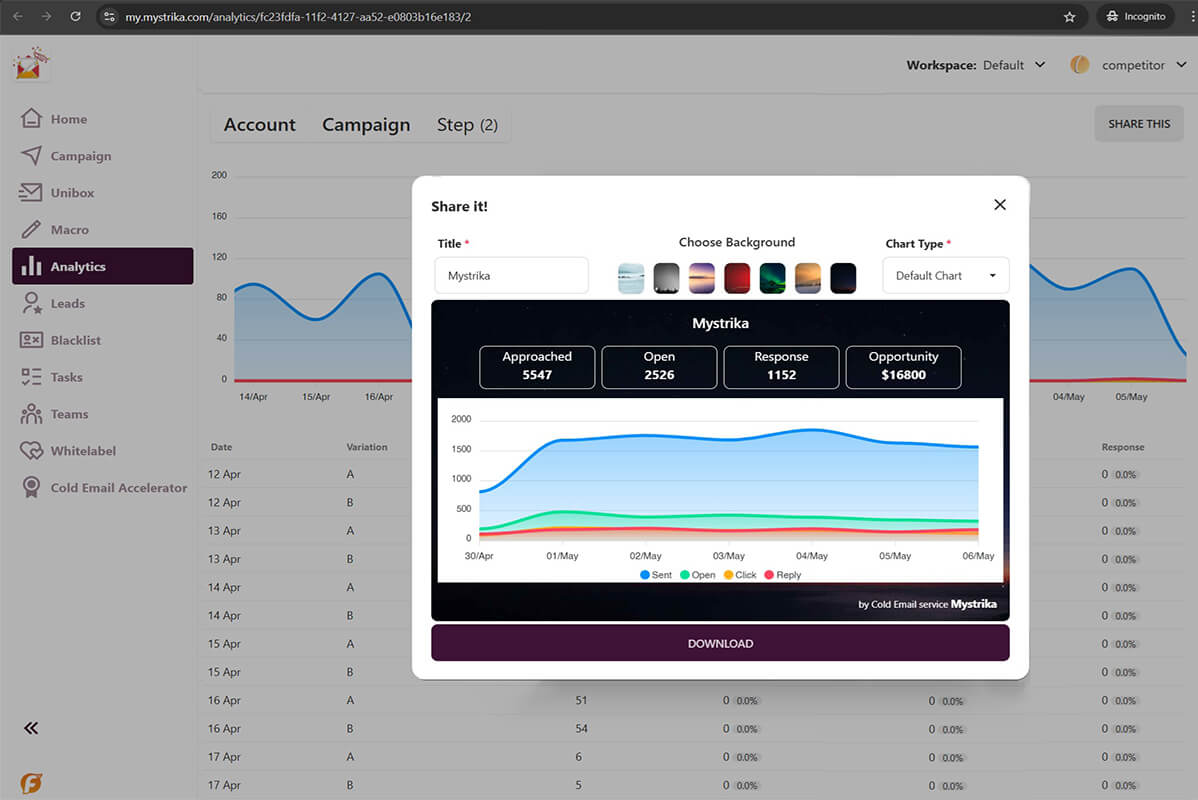Click the Title input field
Screen dimensions: 1198x800
click(x=511, y=276)
